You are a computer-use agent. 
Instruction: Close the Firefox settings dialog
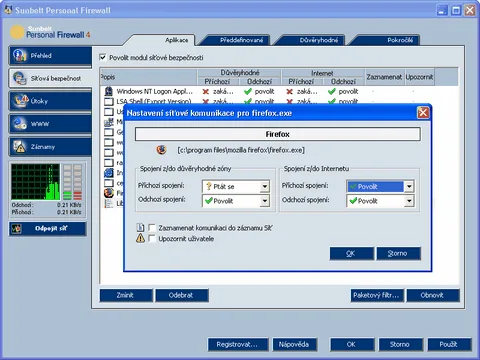tap(423, 113)
